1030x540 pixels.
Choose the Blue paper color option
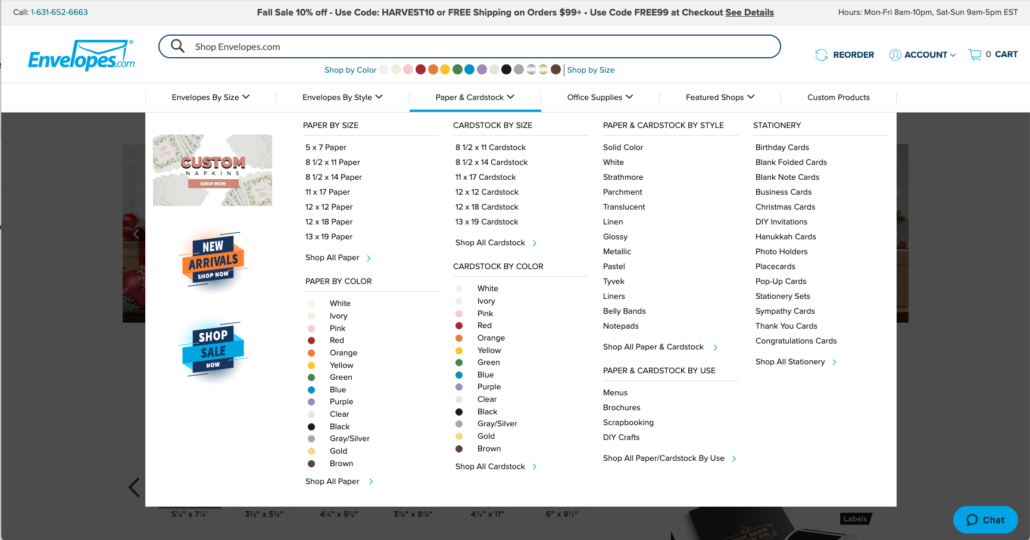click(338, 390)
